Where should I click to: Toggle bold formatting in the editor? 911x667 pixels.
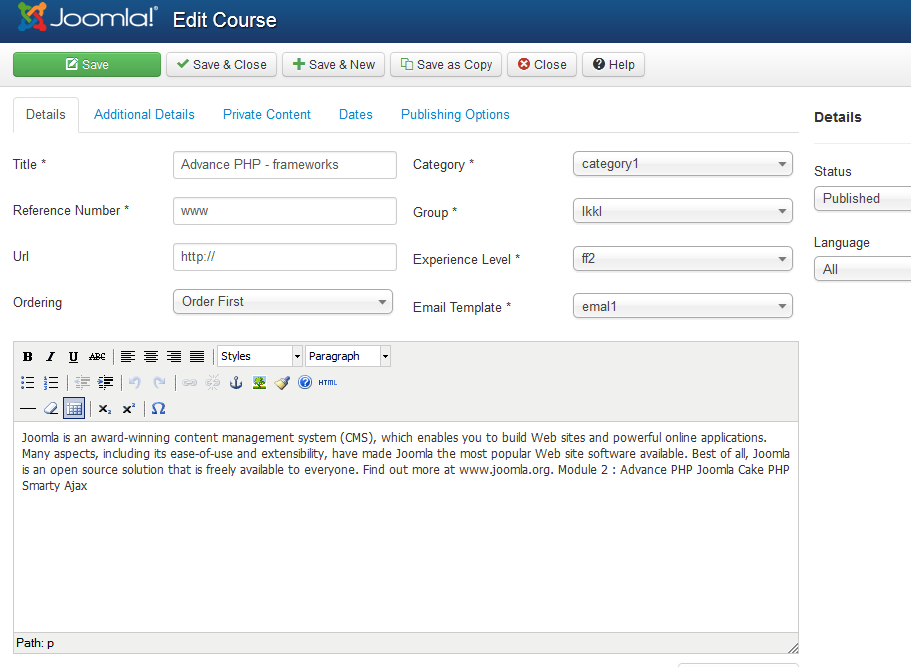click(x=28, y=357)
